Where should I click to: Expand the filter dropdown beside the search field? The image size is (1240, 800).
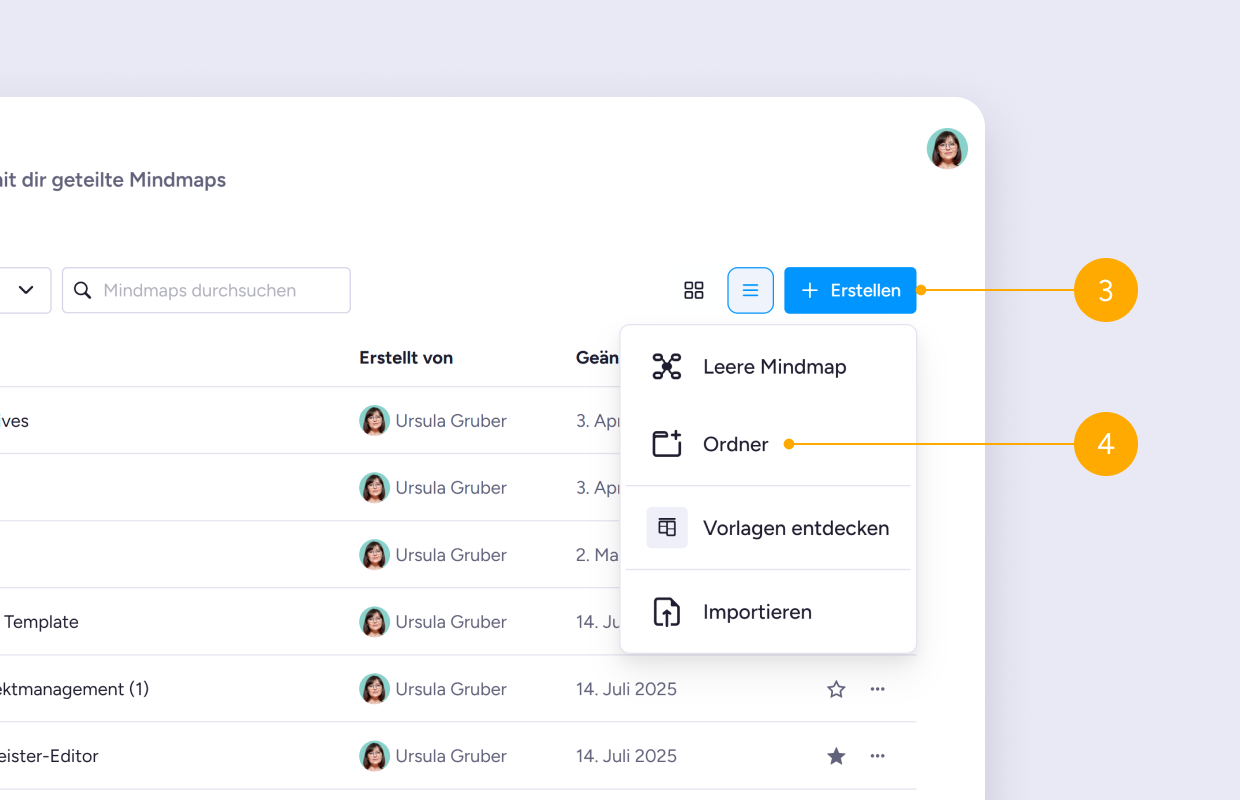point(26,290)
